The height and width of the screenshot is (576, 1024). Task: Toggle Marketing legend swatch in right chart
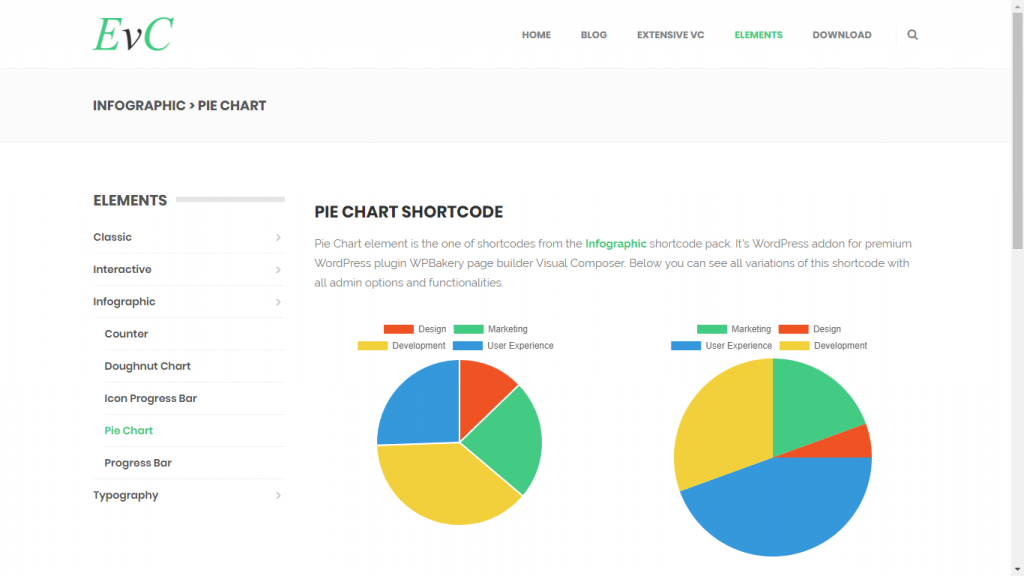(712, 329)
